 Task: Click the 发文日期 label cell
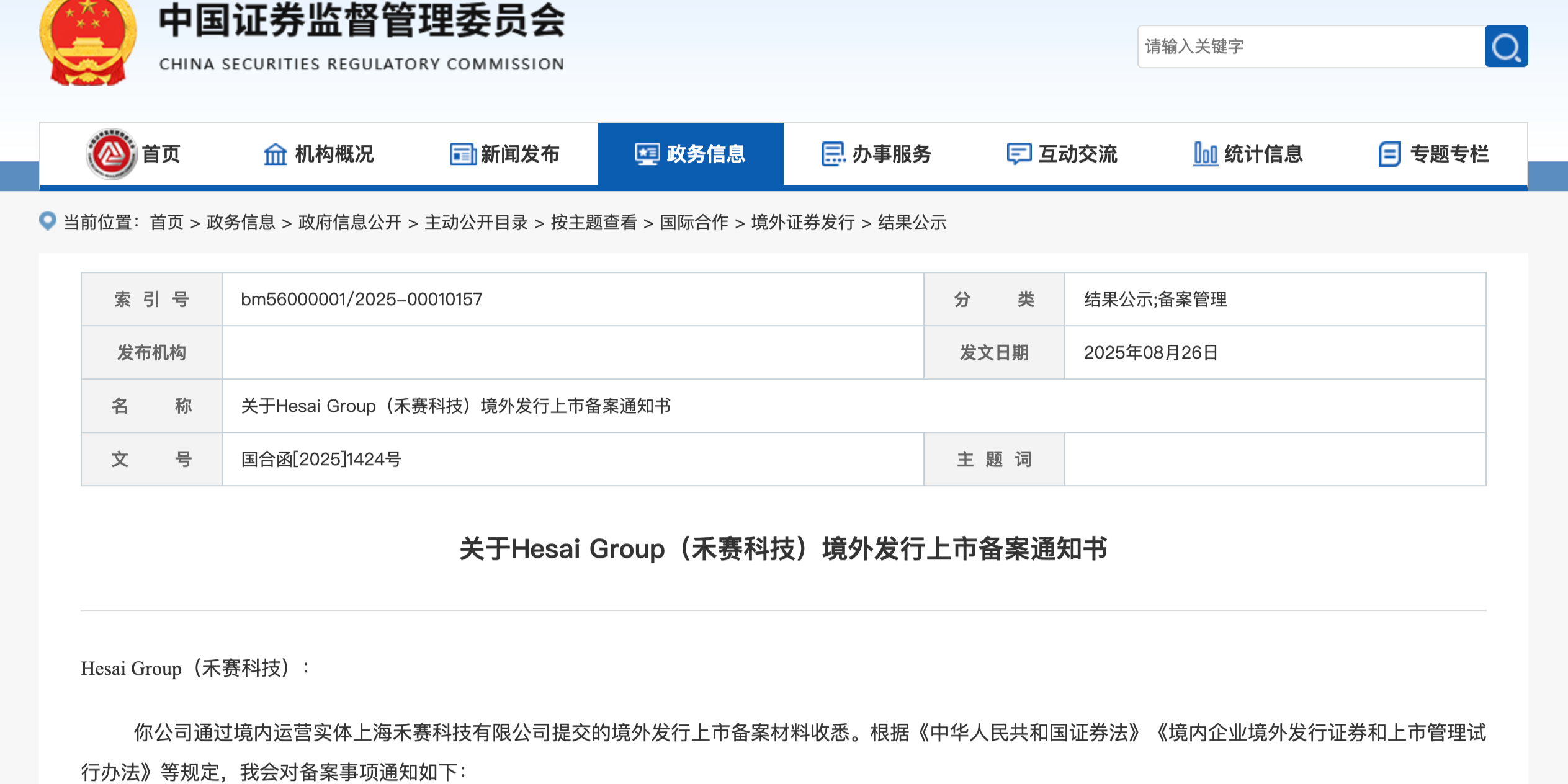pos(994,352)
